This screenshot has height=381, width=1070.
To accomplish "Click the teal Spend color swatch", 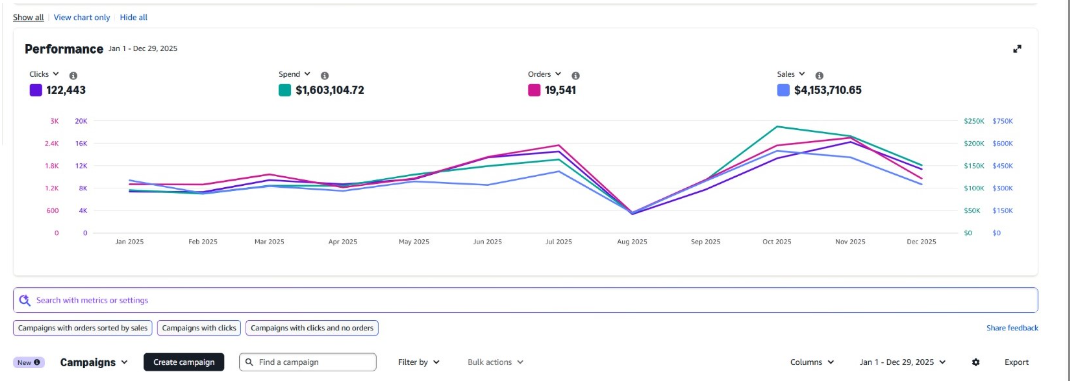I will pos(285,90).
